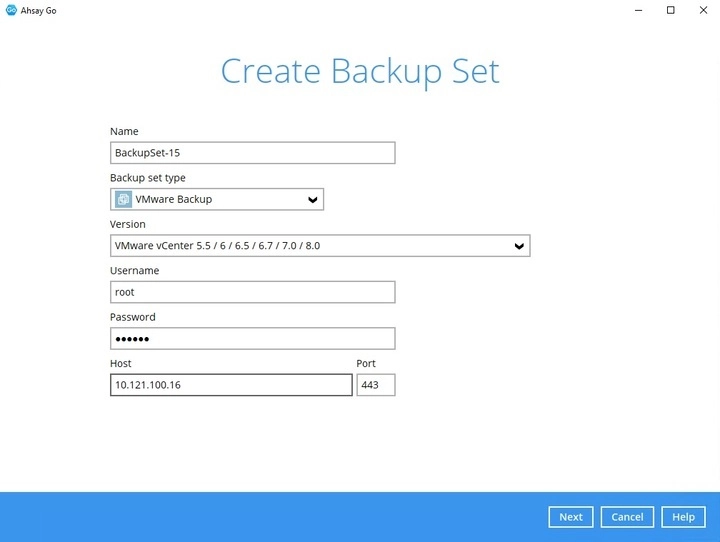
Task: Maximize the Ahsay Go window
Action: pyautogui.click(x=671, y=10)
